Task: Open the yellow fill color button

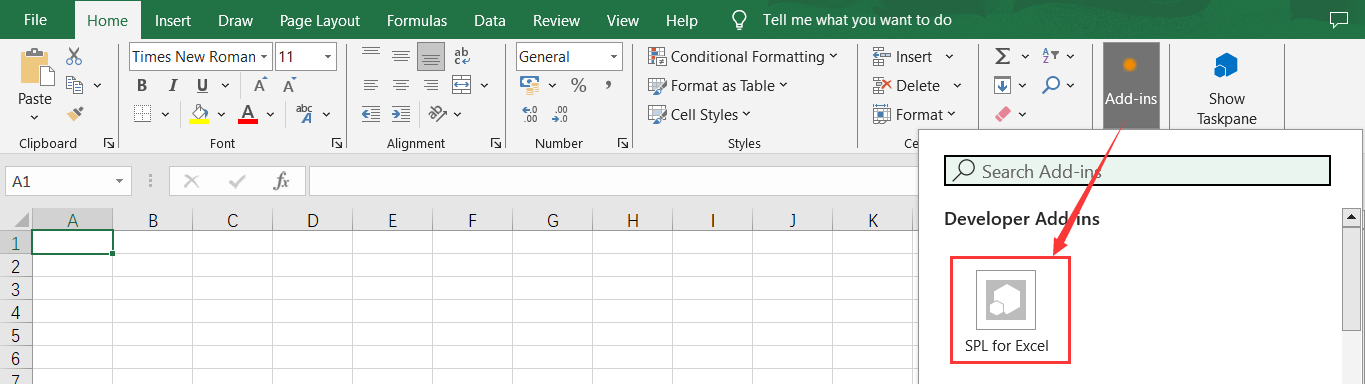Action: click(x=199, y=114)
